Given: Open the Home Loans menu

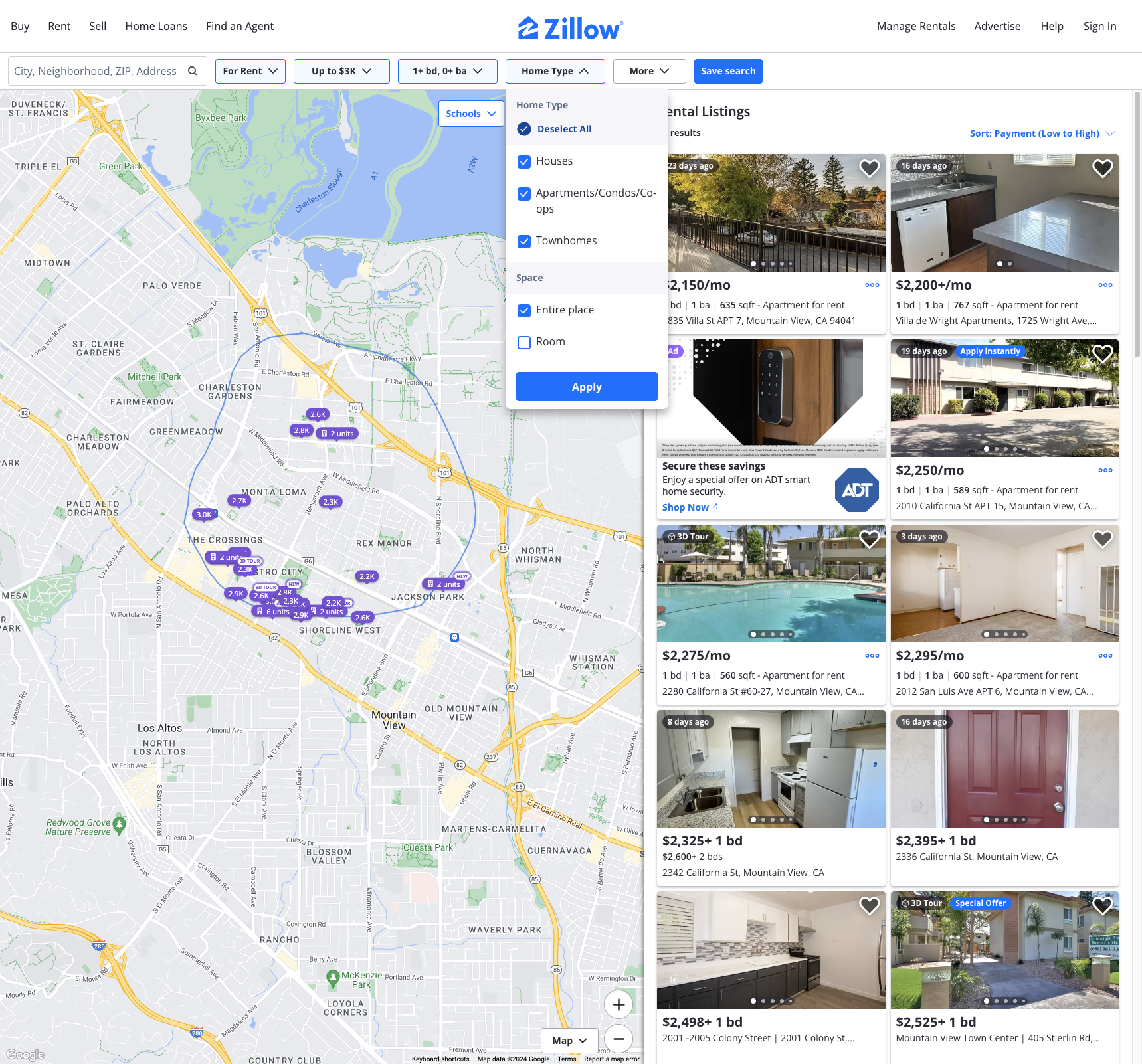Looking at the screenshot, I should point(156,26).
